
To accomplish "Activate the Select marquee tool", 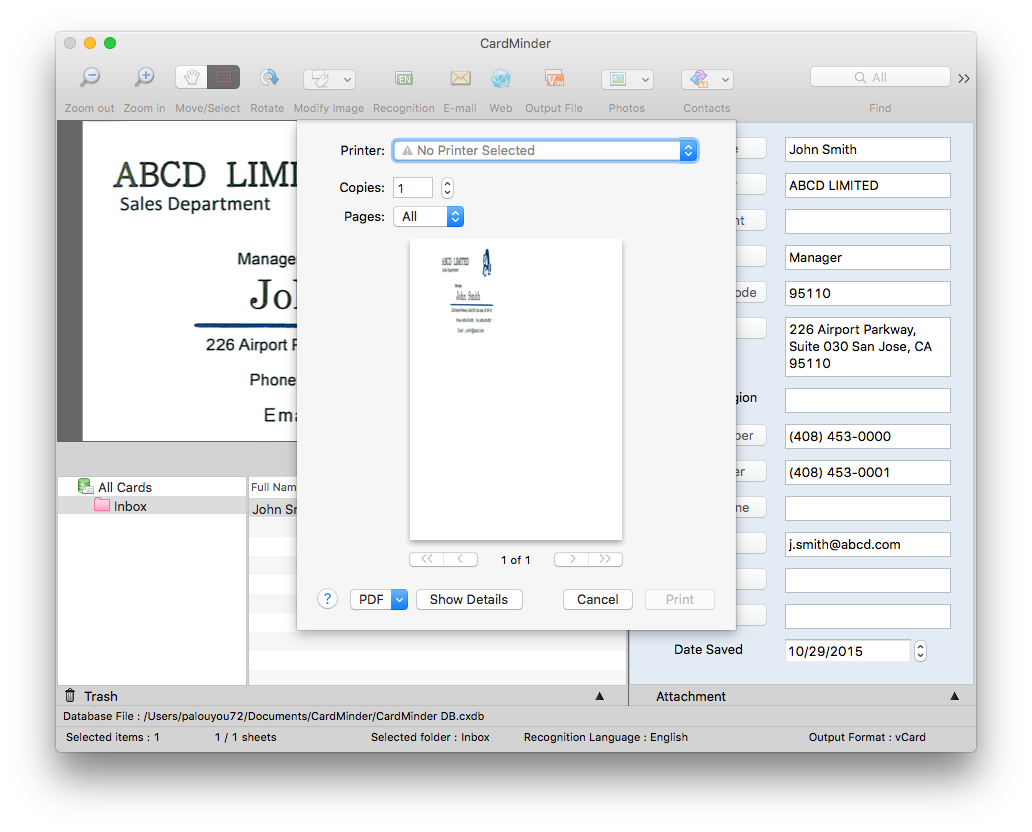I will point(224,78).
